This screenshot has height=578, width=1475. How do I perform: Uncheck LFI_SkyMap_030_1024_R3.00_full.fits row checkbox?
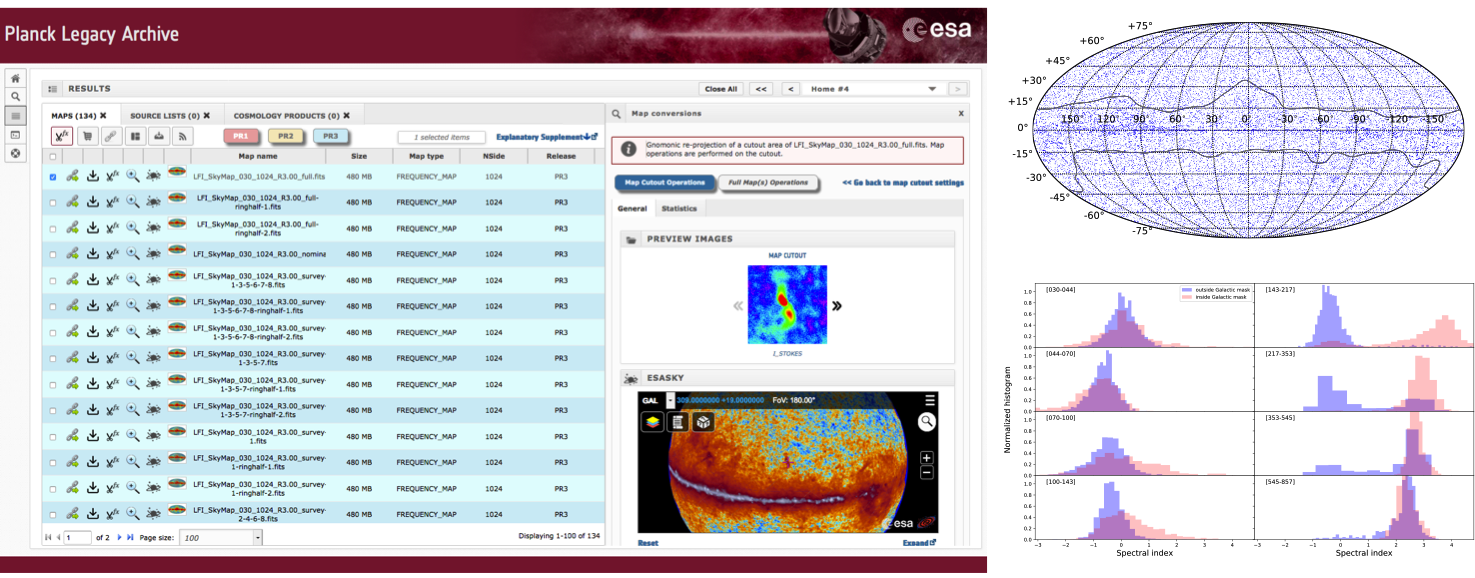[52, 176]
